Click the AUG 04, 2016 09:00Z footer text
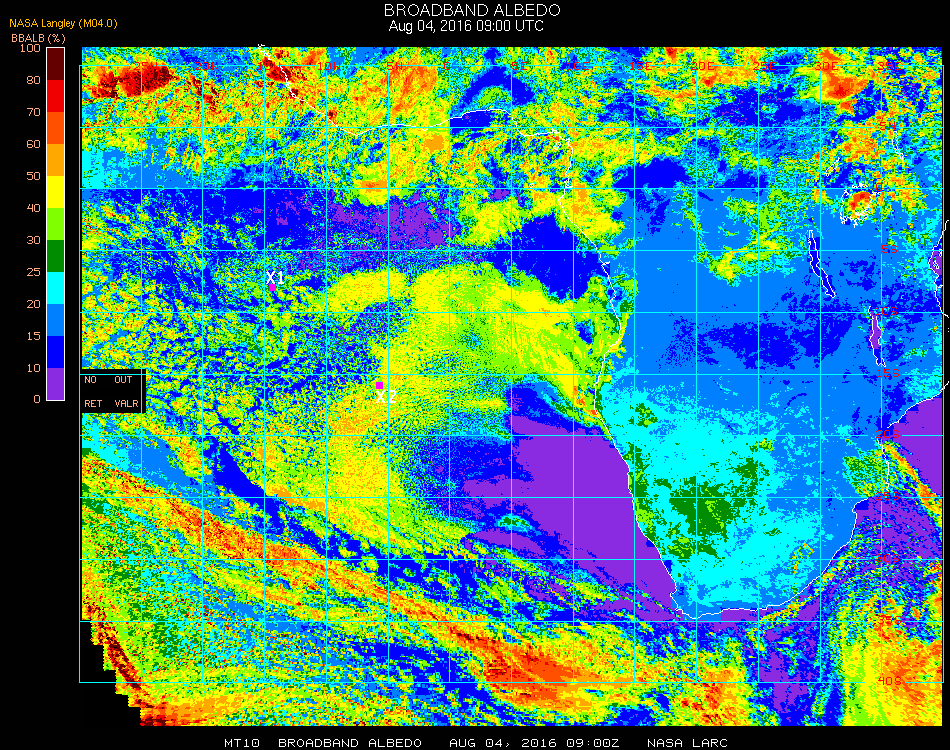 click(x=534, y=743)
